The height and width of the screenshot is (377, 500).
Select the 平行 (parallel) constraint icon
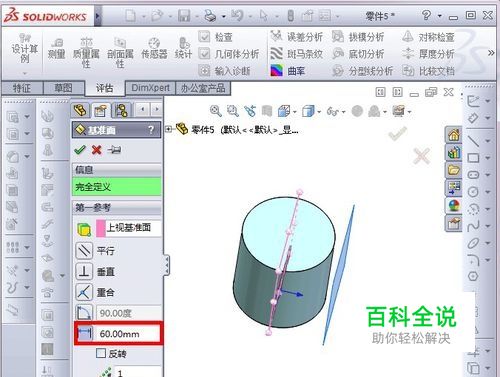[84, 250]
